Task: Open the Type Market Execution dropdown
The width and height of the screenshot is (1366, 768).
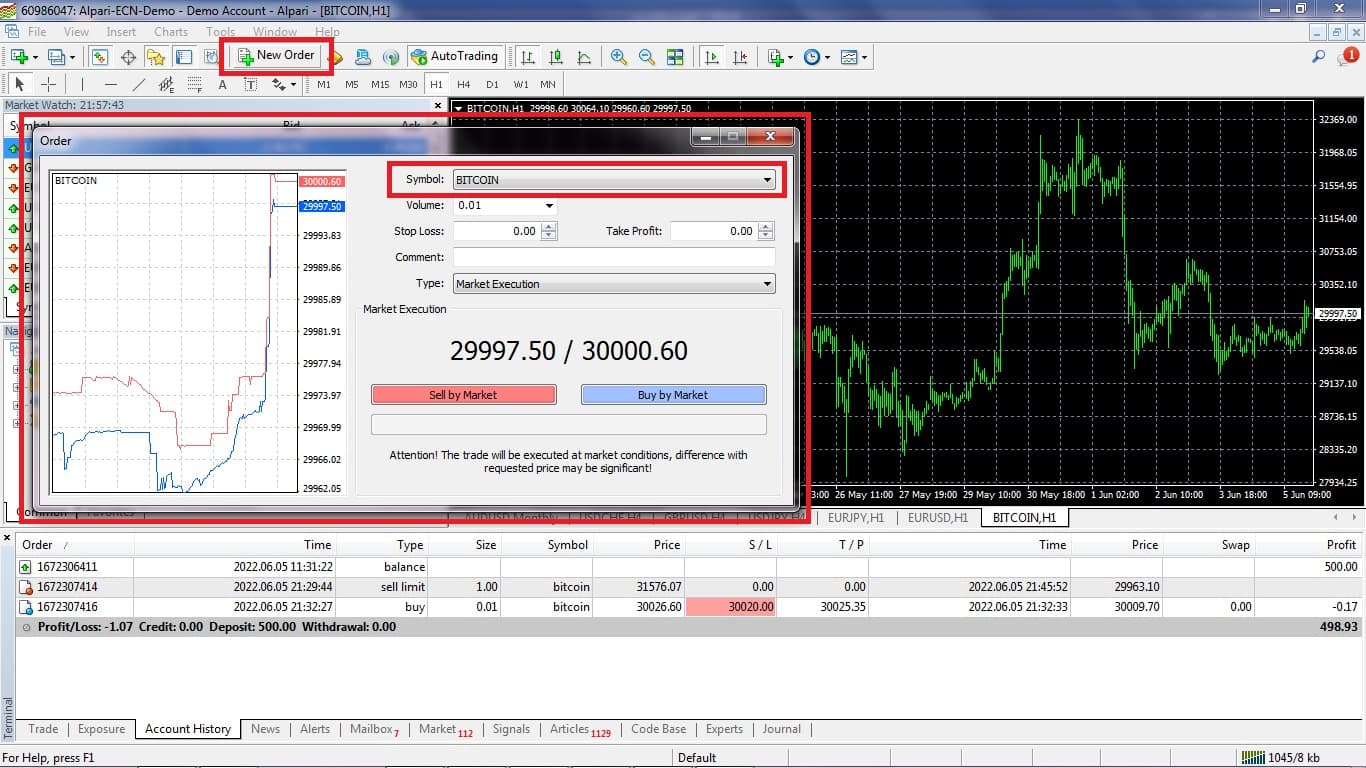Action: 614,284
